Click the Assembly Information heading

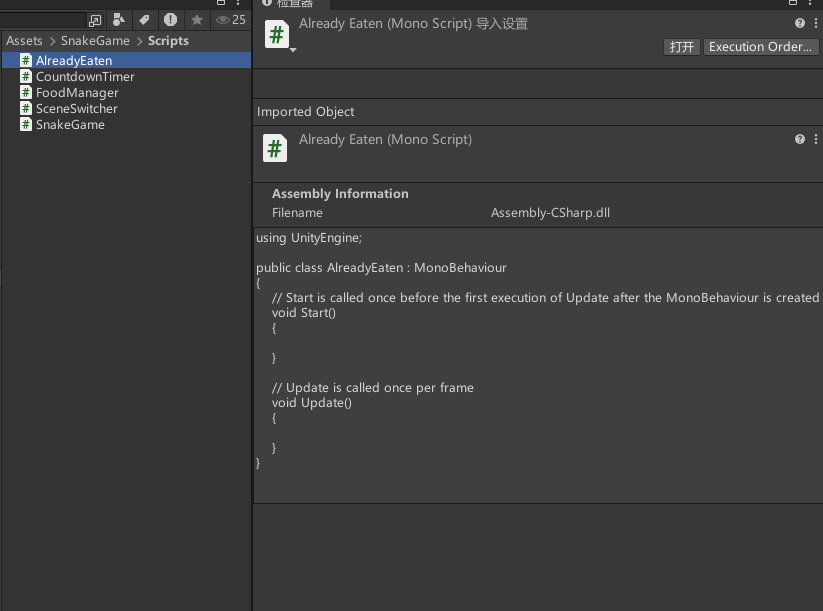click(340, 194)
